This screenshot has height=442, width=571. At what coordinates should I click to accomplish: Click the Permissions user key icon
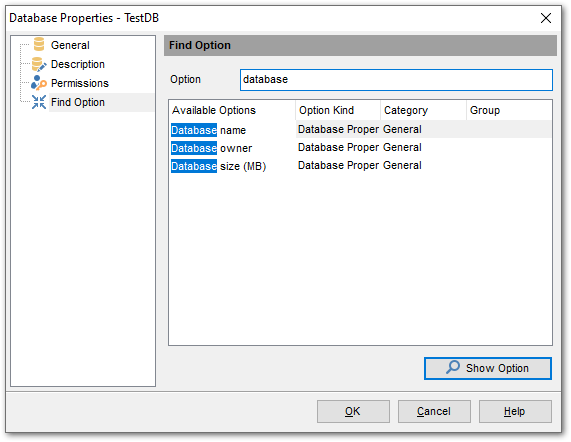39,83
